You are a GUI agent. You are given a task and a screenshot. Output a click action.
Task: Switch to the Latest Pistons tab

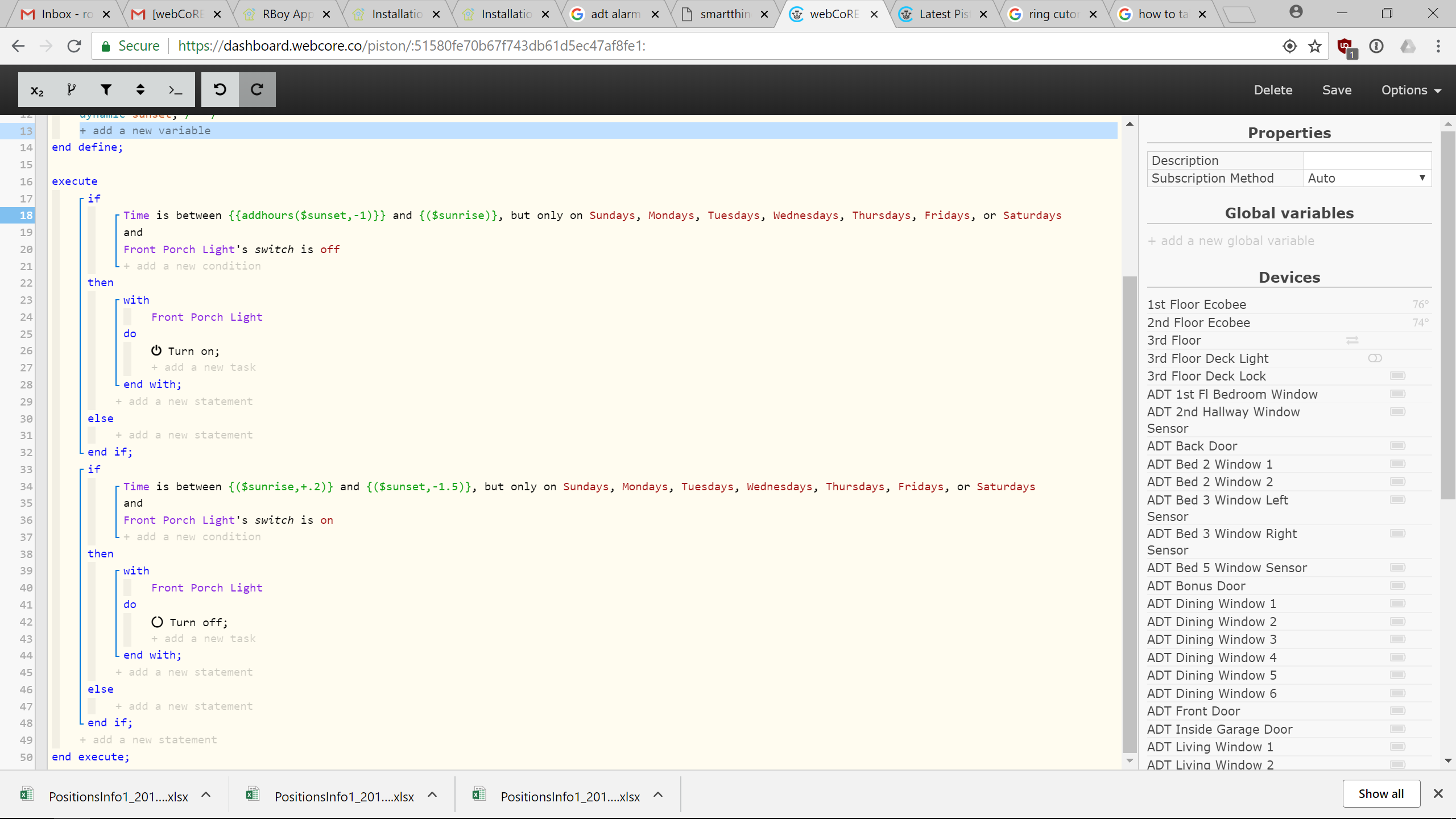coord(944,14)
